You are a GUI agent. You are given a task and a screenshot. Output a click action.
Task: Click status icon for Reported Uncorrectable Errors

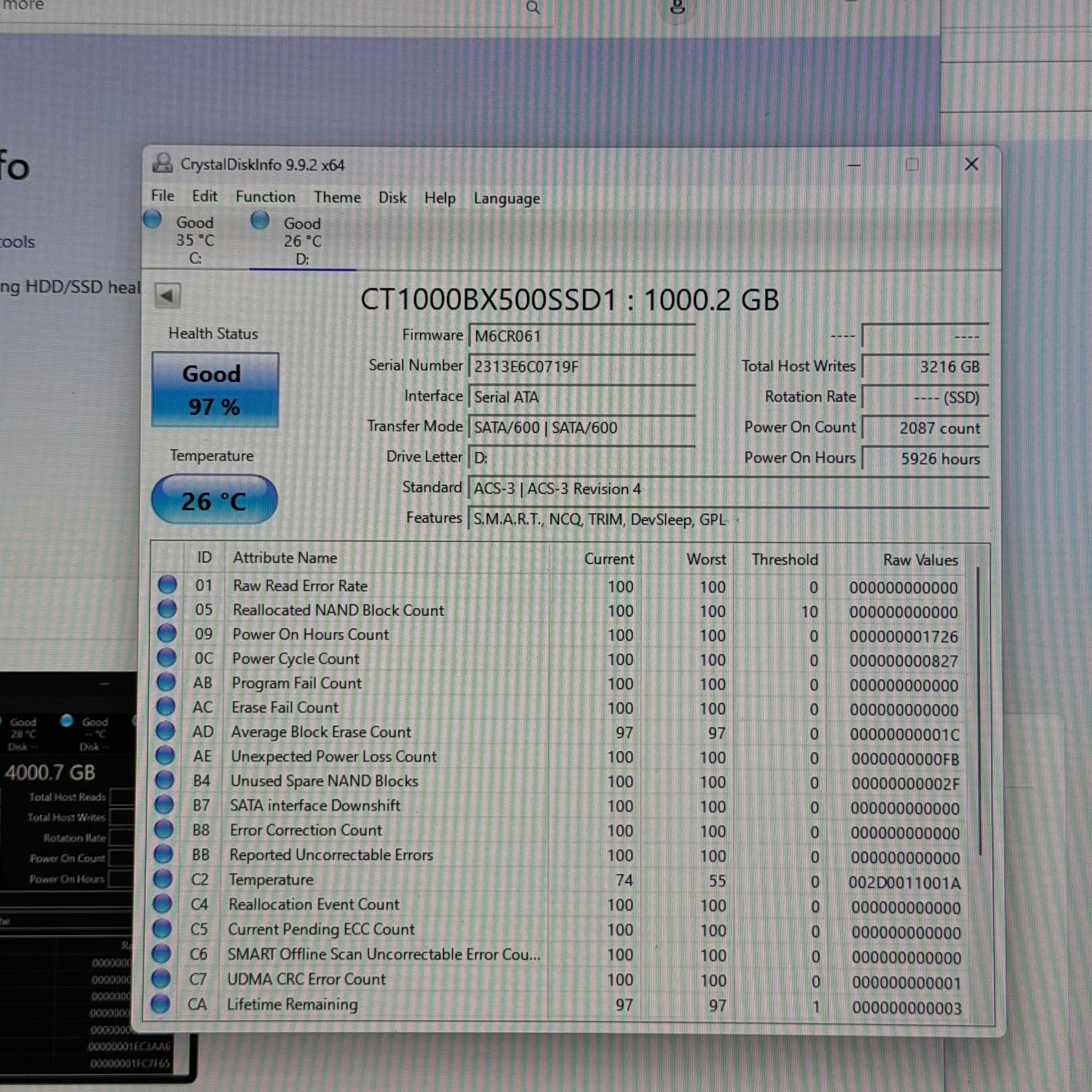[x=163, y=854]
